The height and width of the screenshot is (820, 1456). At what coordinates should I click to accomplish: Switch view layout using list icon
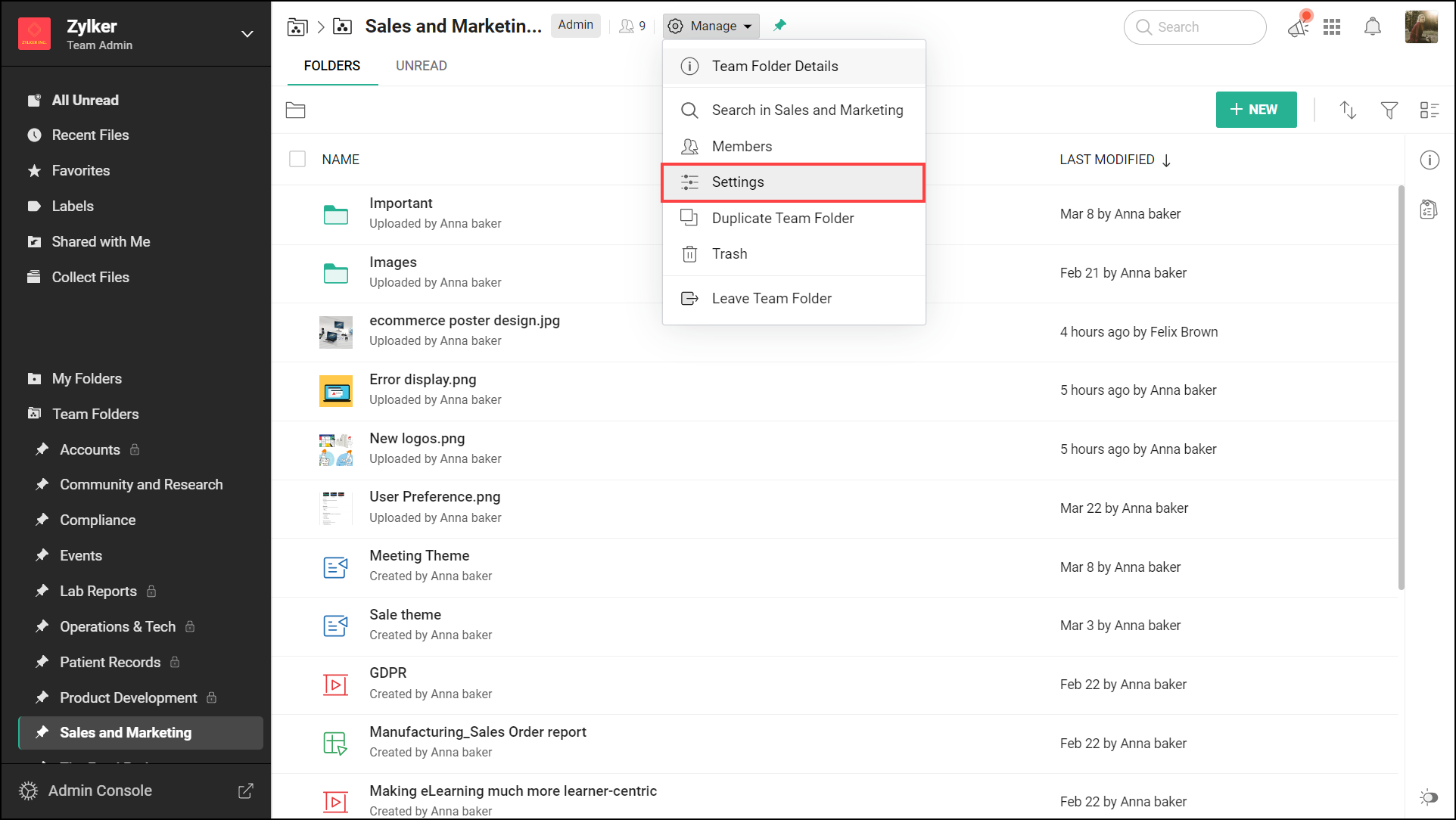tap(1429, 110)
